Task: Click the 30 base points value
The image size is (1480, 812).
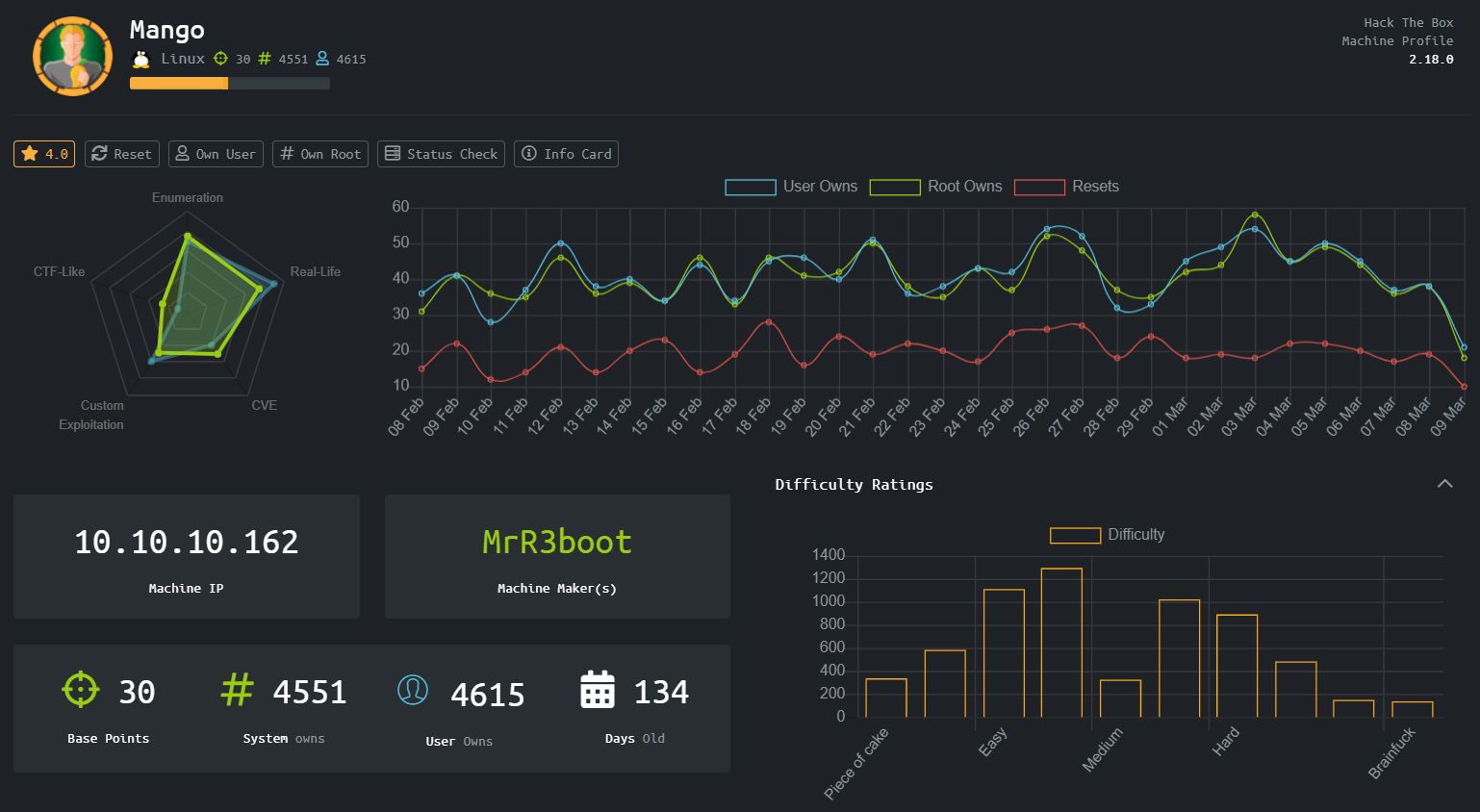Action: [137, 693]
